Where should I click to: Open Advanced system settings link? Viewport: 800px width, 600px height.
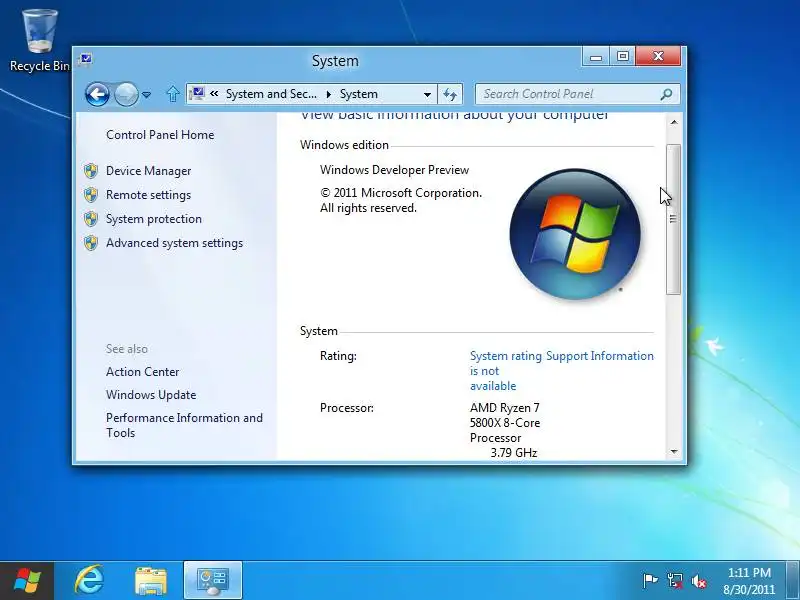point(174,243)
